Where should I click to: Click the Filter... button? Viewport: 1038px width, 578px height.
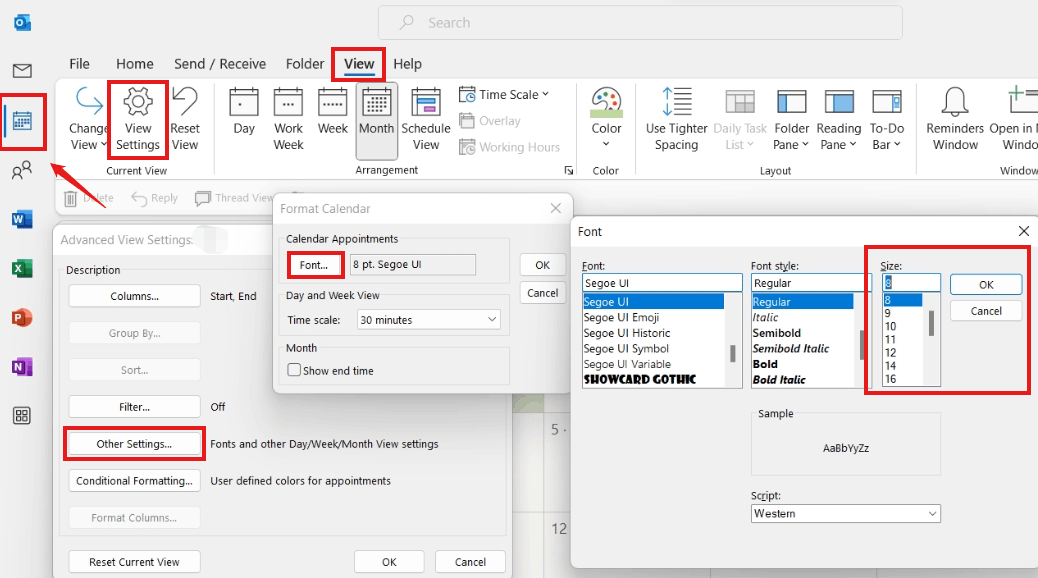click(134, 407)
